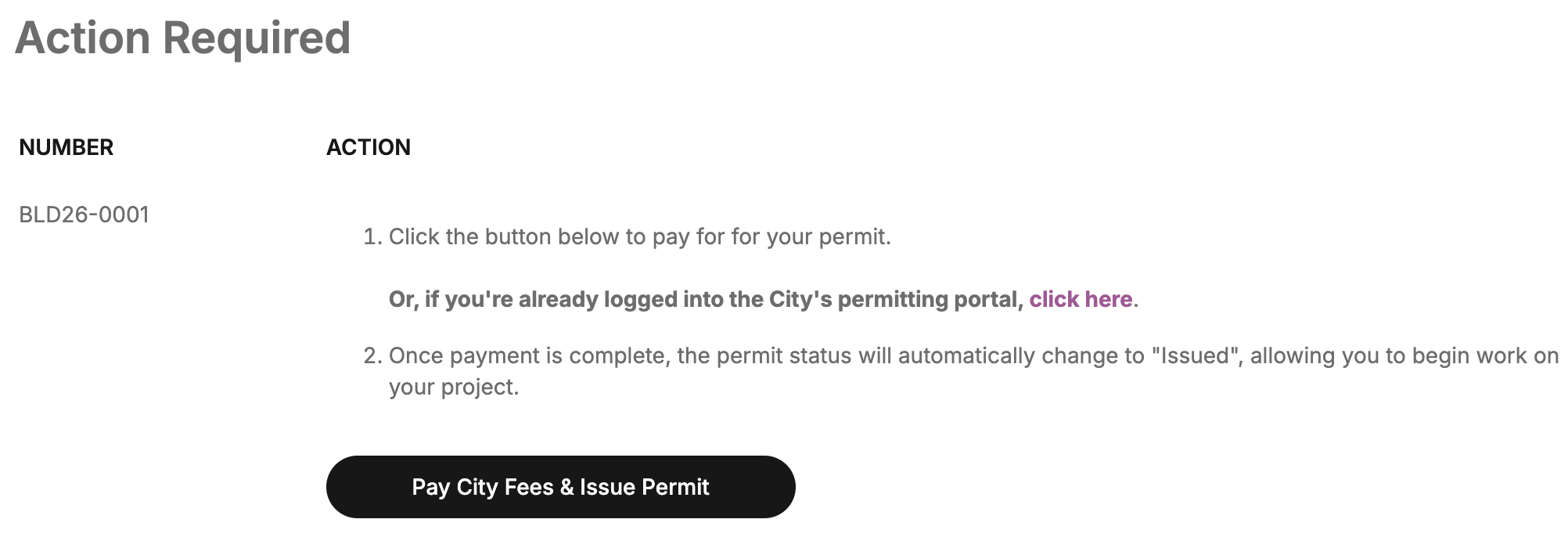The height and width of the screenshot is (548, 1568).
Task: Open the permitting portal via click here link
Action: 1080,299
